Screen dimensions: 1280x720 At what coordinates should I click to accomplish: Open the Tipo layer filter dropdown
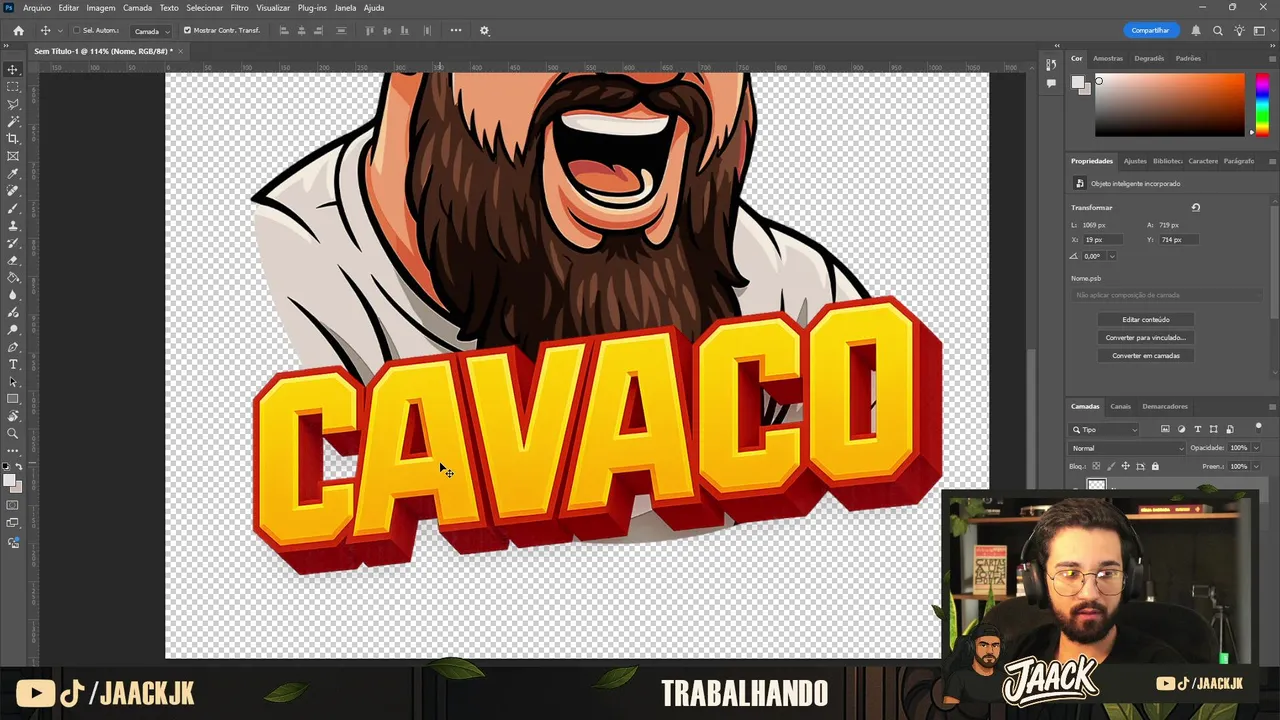coord(1104,429)
